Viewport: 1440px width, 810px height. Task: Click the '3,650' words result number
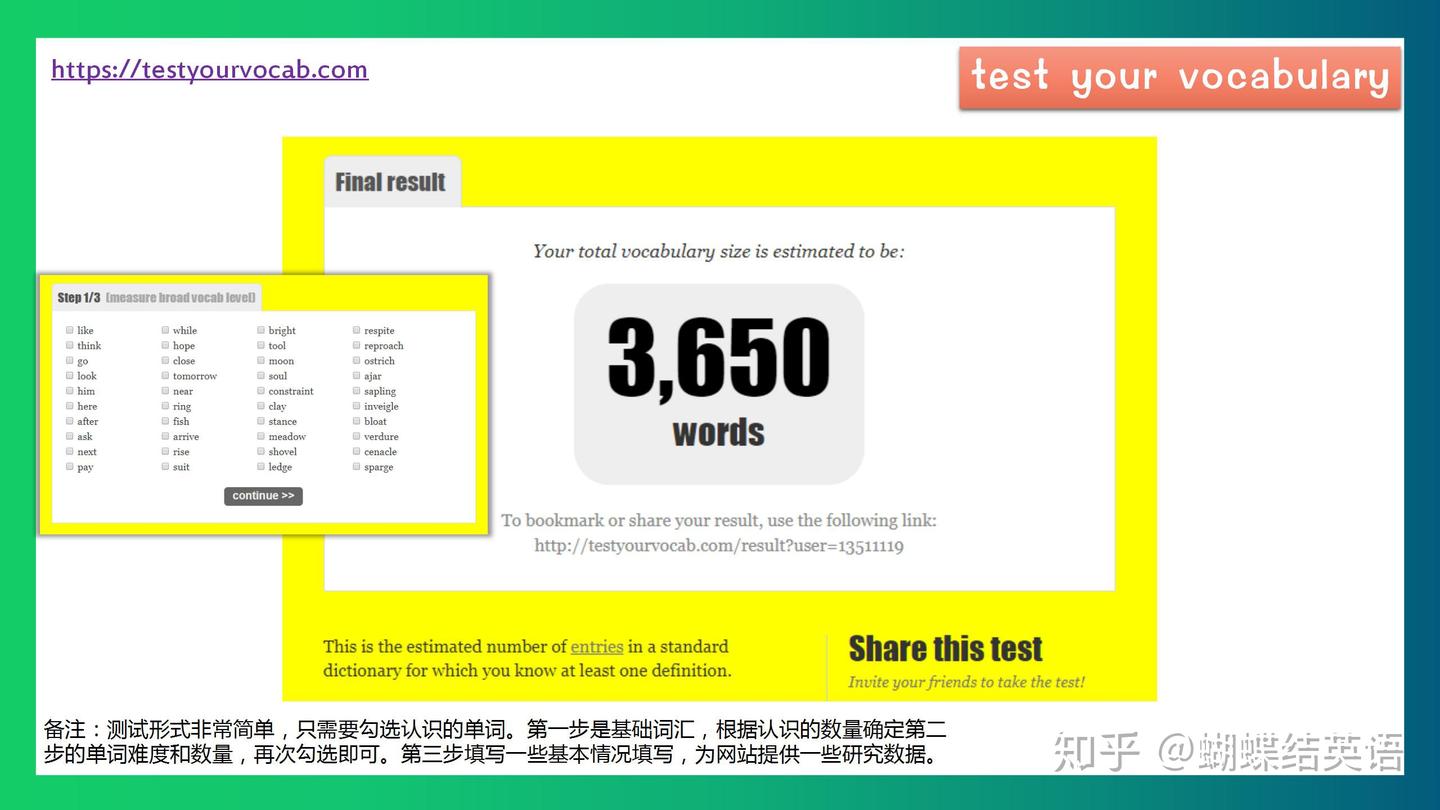(x=719, y=358)
